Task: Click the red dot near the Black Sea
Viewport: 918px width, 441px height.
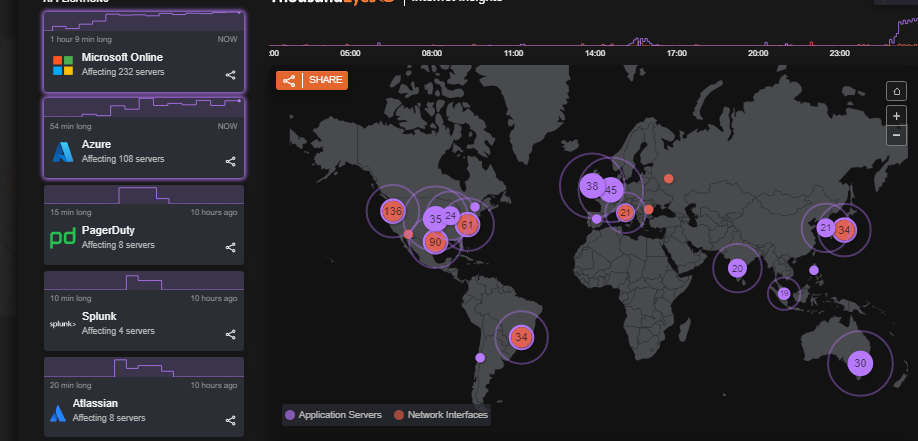Action: [x=648, y=209]
